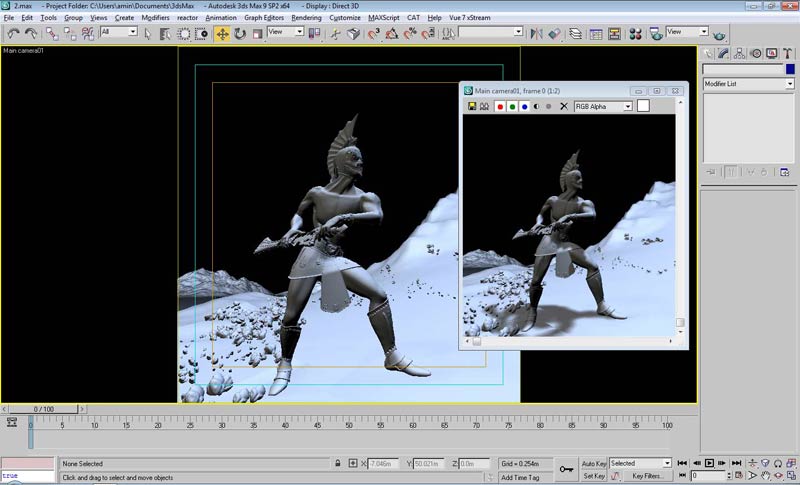Click the Set Key button
Image resolution: width=800 pixels, height=485 pixels.
[594, 477]
